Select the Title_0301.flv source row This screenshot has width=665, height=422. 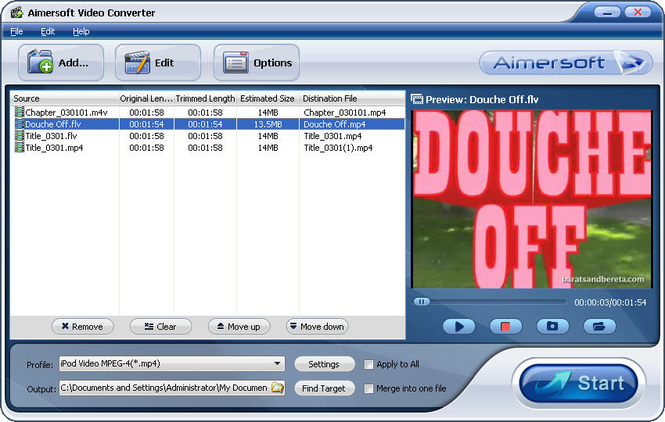coord(51,136)
